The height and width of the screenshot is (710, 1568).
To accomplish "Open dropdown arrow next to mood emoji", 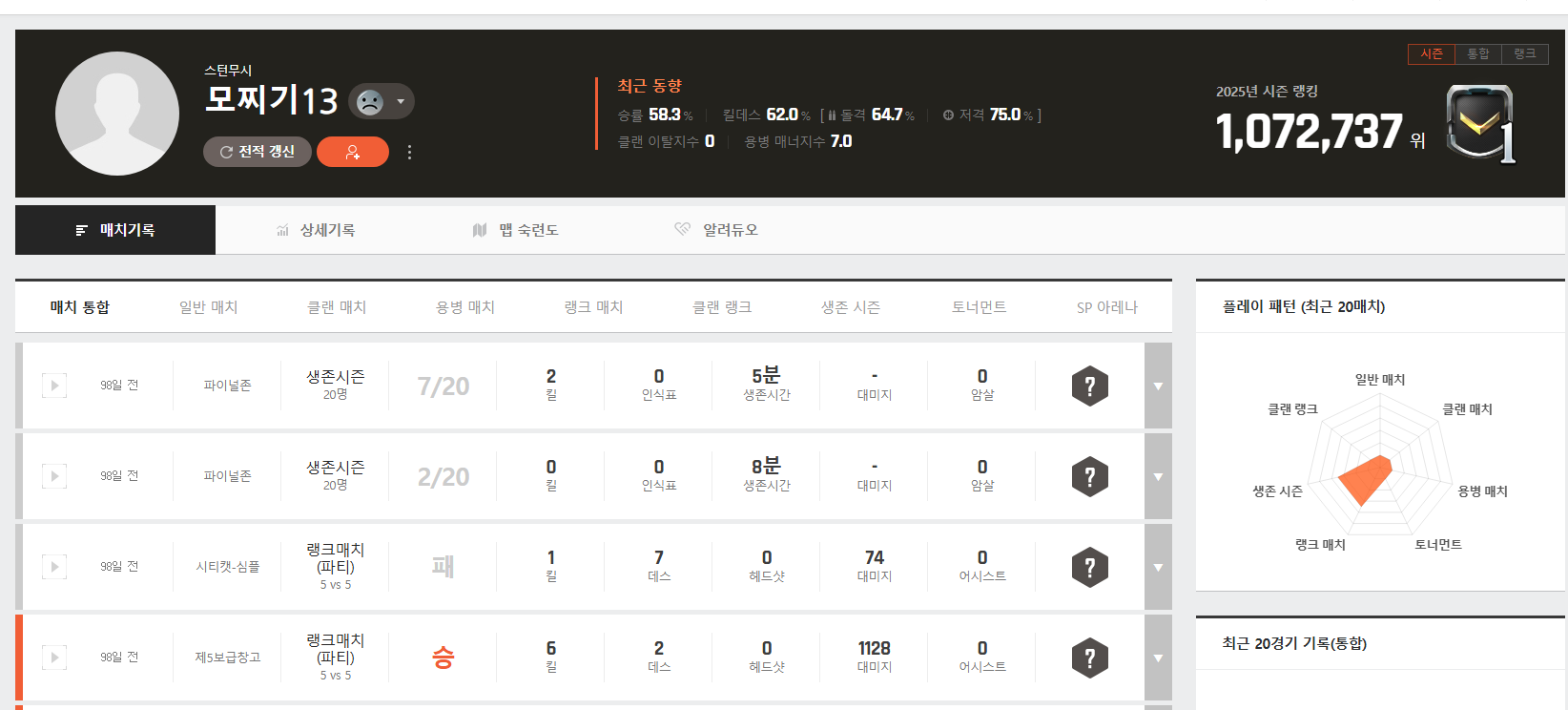I will [x=401, y=101].
